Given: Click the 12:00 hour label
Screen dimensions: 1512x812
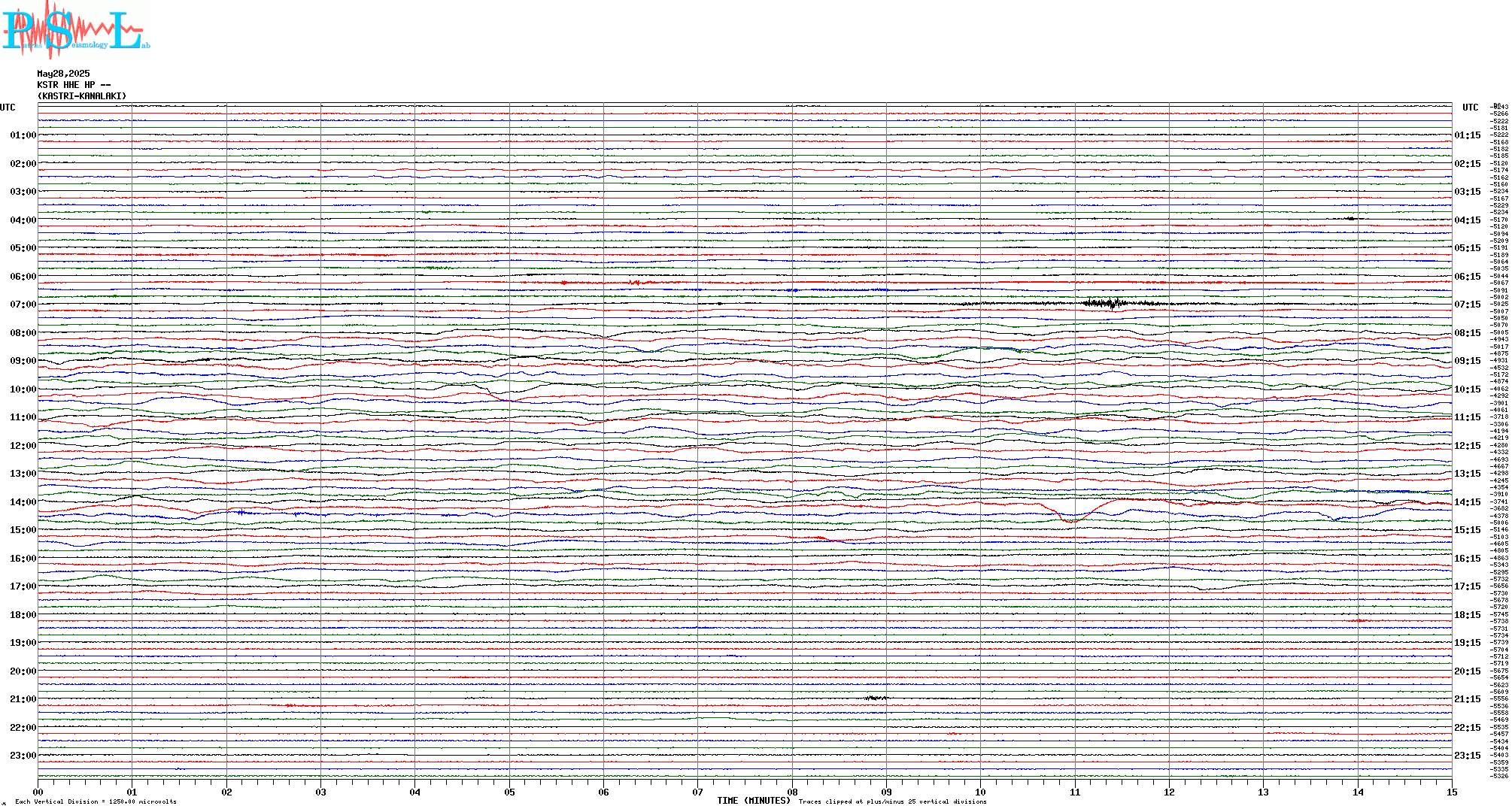Looking at the screenshot, I should click(x=23, y=446).
